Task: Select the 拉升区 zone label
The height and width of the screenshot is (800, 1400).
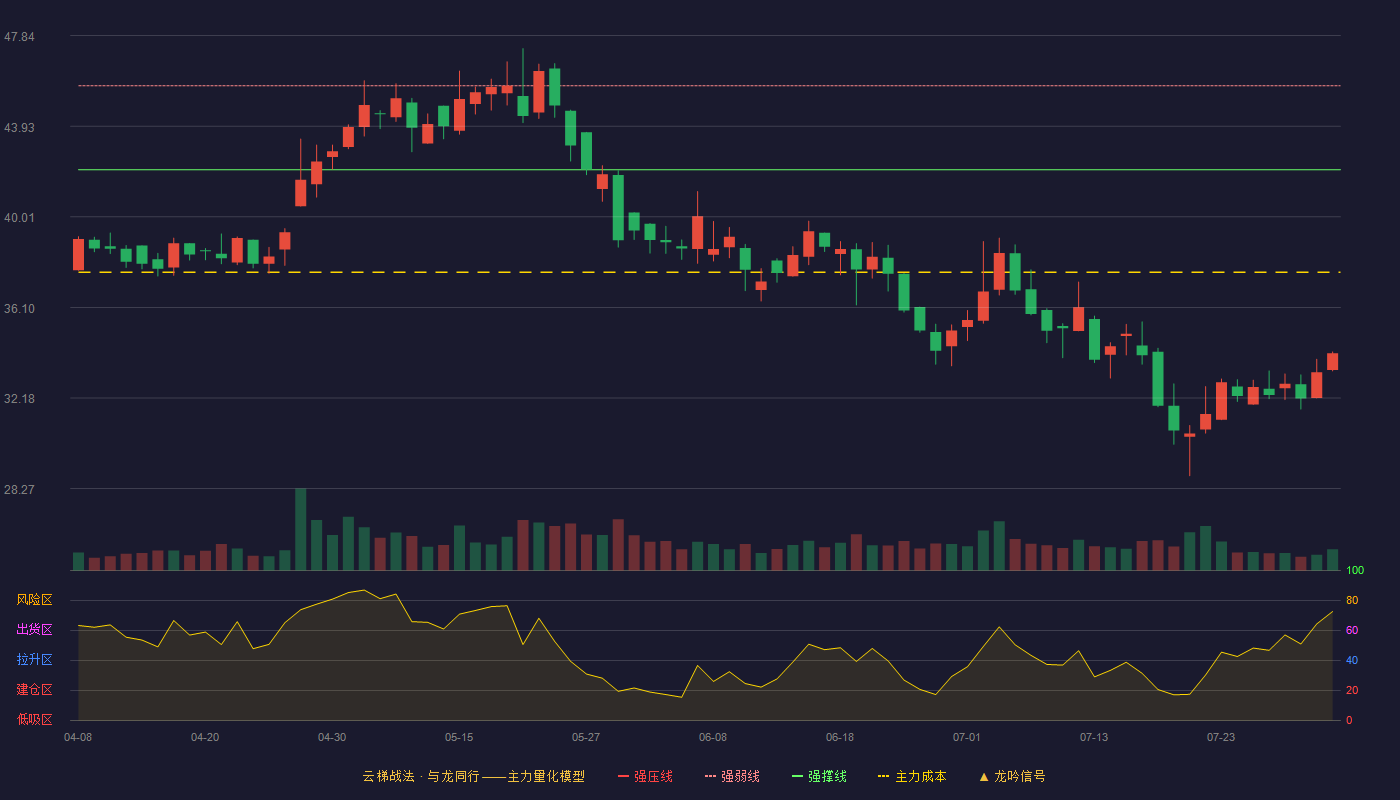Action: click(x=34, y=660)
